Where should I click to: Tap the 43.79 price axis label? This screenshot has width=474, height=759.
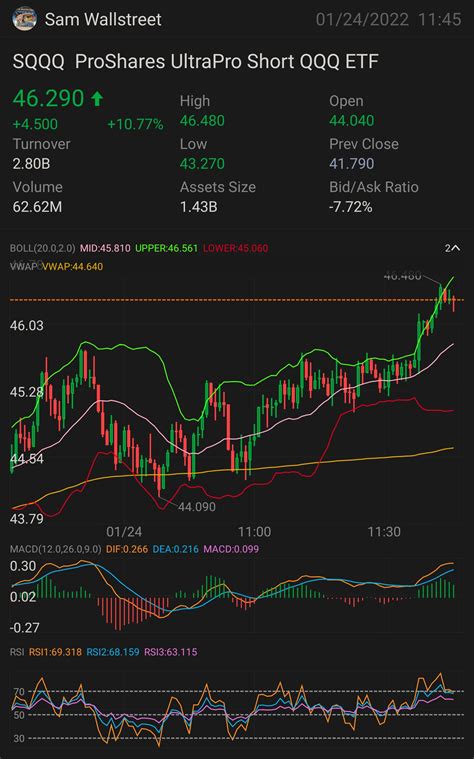click(x=27, y=519)
